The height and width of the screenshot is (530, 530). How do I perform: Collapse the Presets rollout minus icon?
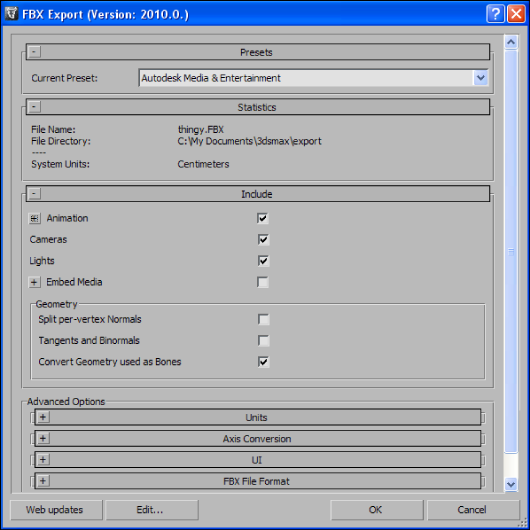click(x=34, y=52)
